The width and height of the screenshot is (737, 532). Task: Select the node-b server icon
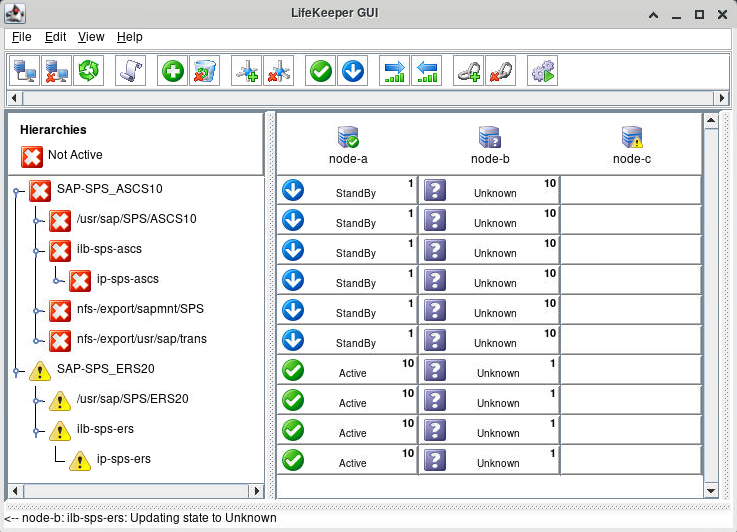(x=490, y=137)
